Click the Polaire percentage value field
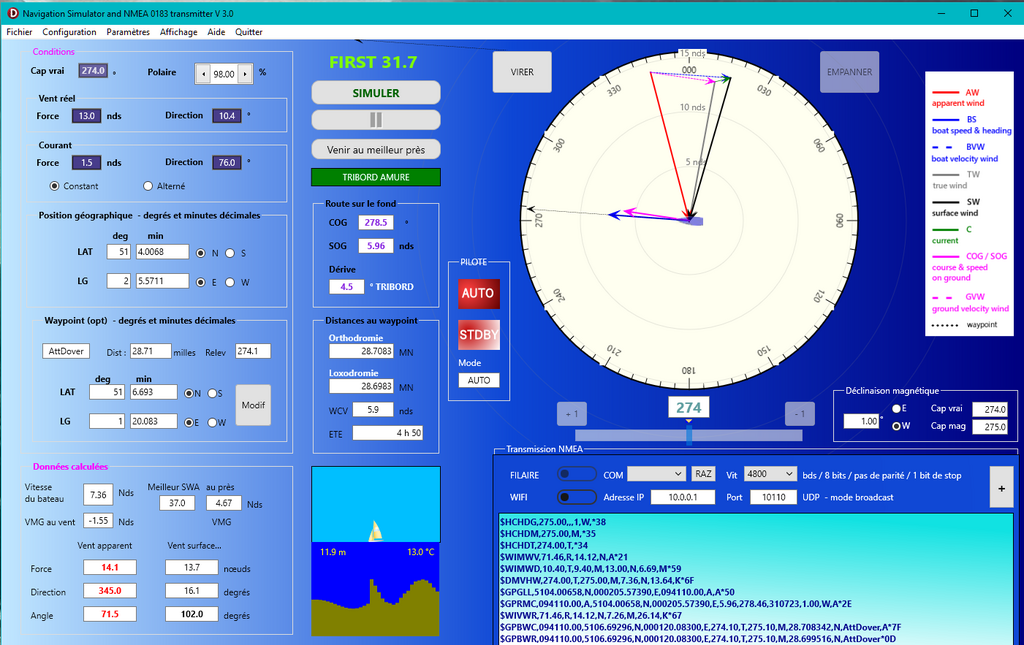This screenshot has height=645, width=1024. [x=224, y=74]
